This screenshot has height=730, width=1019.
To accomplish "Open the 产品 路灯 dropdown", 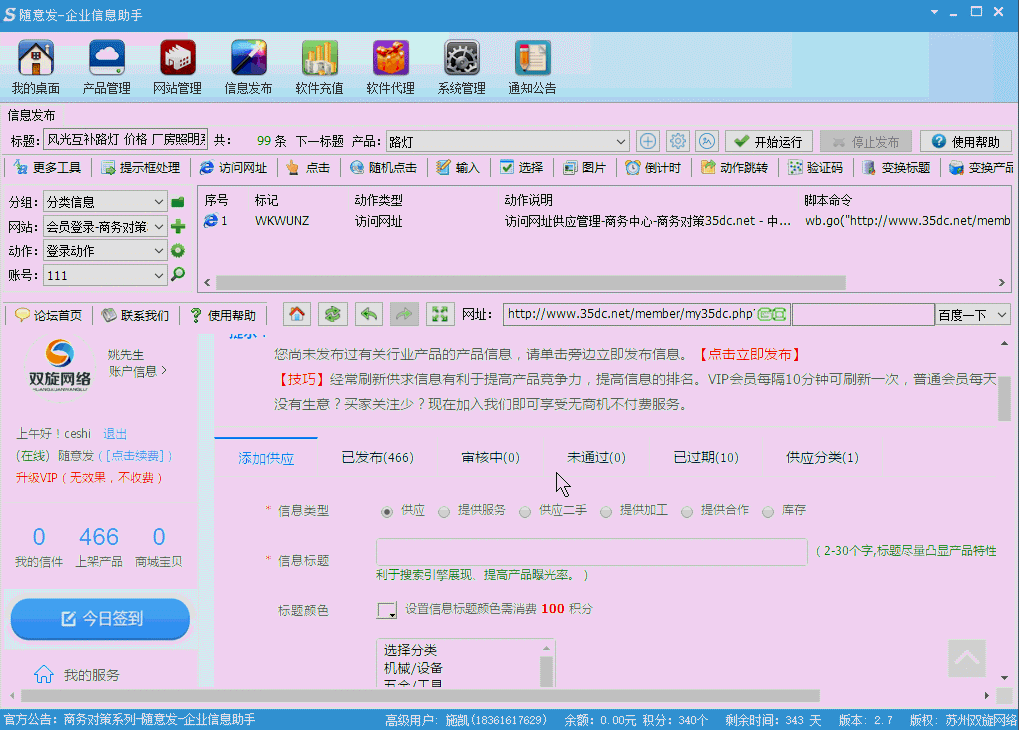I will (508, 141).
